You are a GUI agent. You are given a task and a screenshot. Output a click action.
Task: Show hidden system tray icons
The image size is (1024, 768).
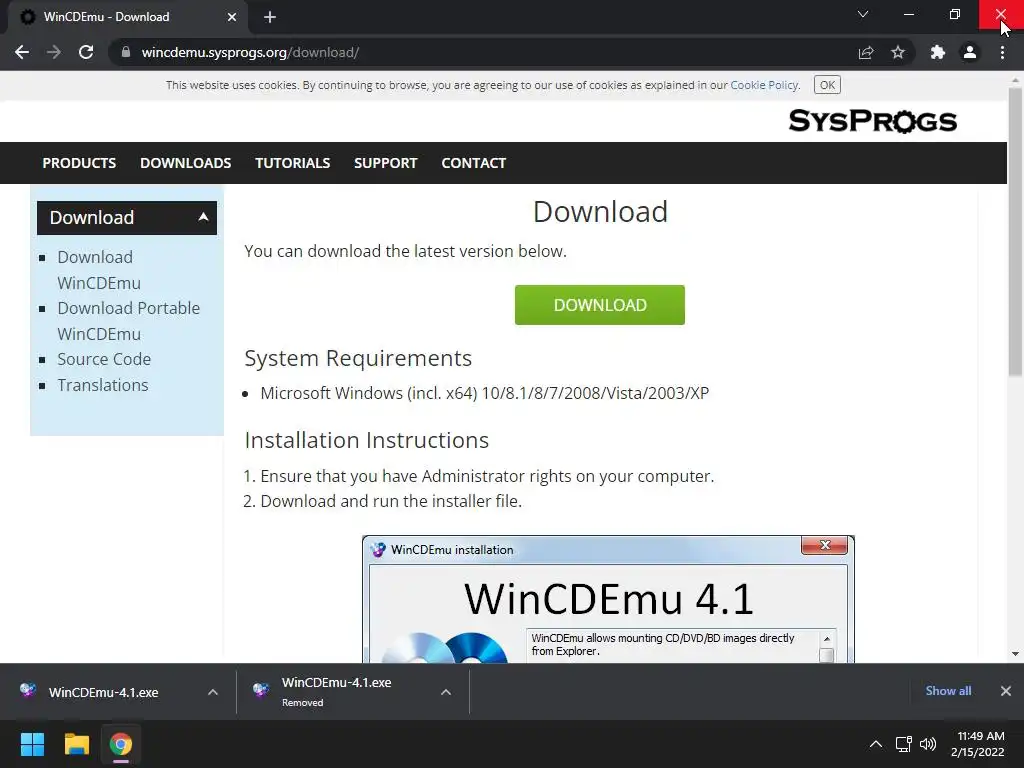tap(876, 744)
